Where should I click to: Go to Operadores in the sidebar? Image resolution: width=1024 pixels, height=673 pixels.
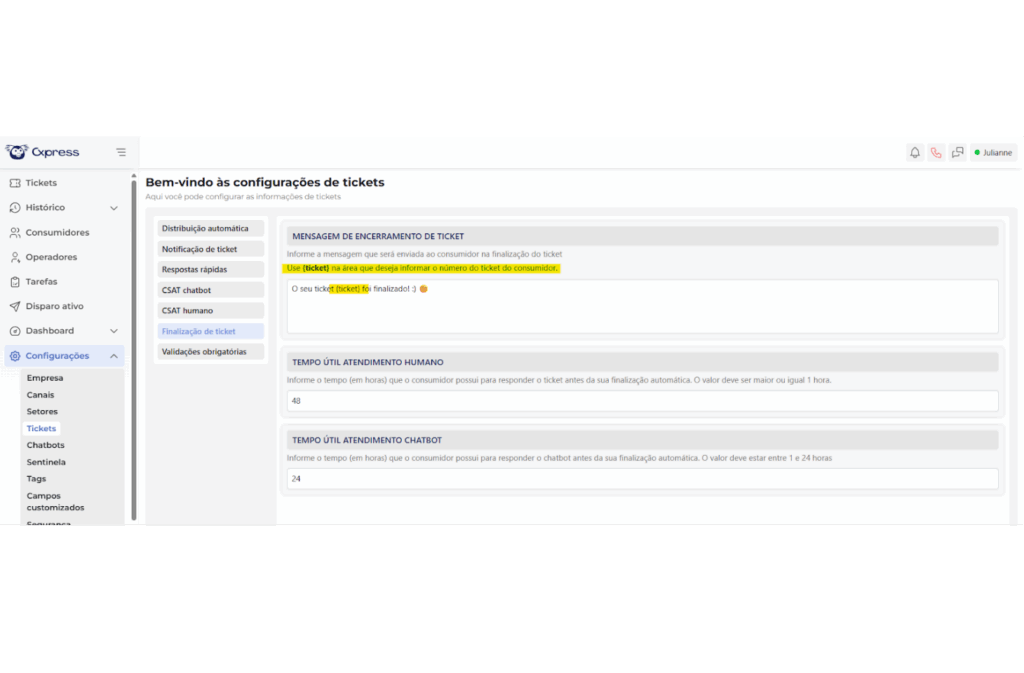pos(51,257)
